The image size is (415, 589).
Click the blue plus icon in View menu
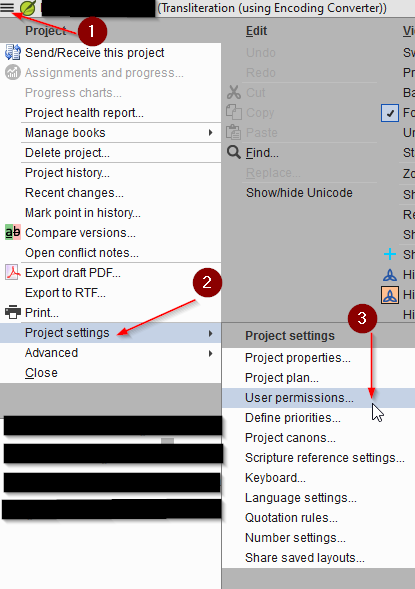pyautogui.click(x=390, y=254)
